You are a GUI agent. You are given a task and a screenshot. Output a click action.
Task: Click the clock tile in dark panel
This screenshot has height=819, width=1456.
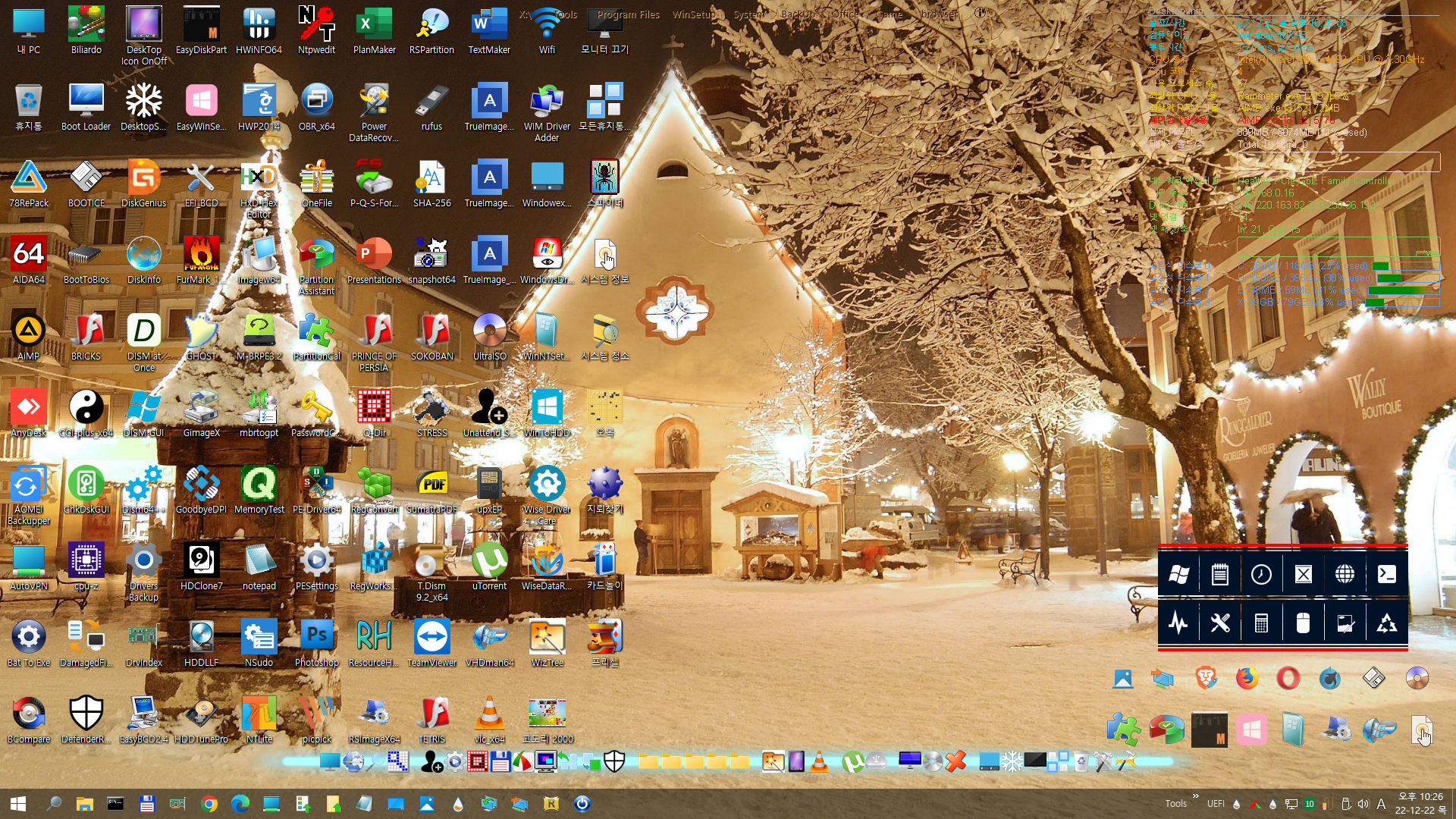(1261, 574)
